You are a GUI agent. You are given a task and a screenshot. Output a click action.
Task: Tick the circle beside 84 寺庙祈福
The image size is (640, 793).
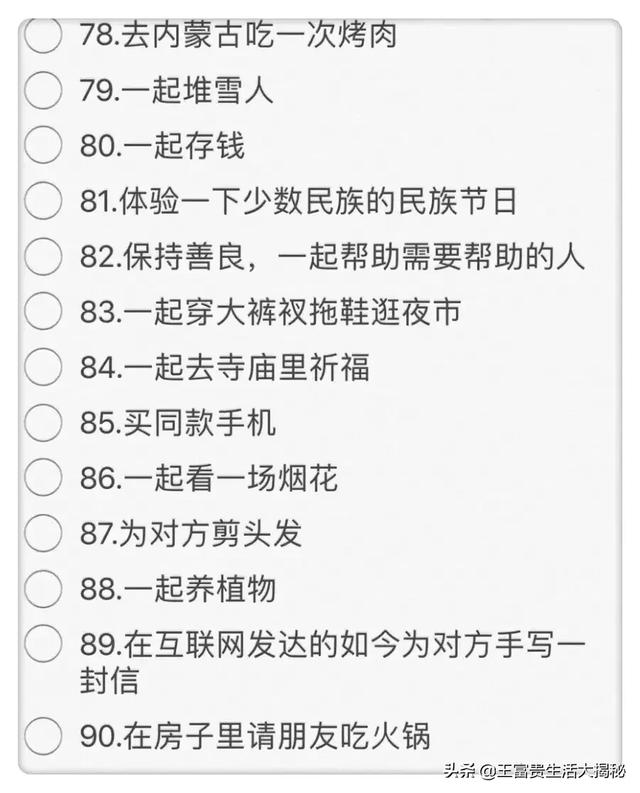pos(43,367)
